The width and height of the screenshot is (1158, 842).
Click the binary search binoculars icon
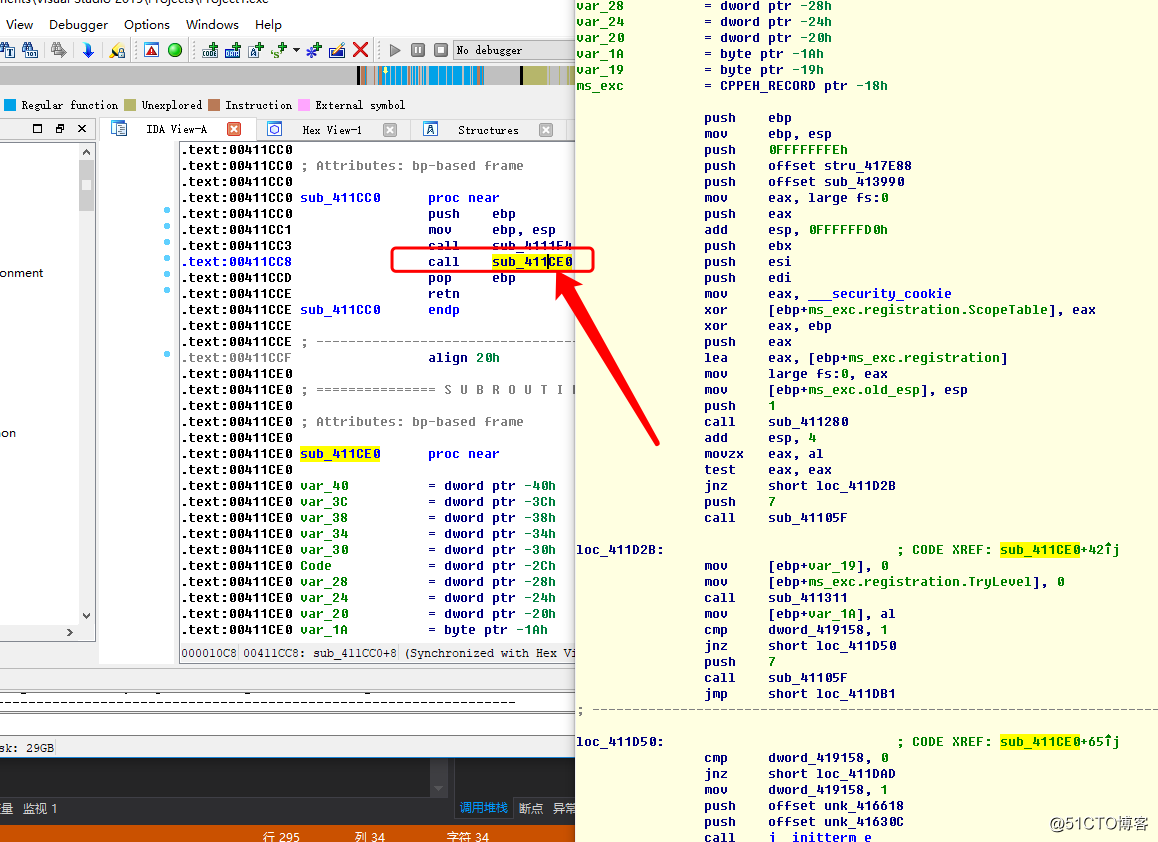[30, 50]
